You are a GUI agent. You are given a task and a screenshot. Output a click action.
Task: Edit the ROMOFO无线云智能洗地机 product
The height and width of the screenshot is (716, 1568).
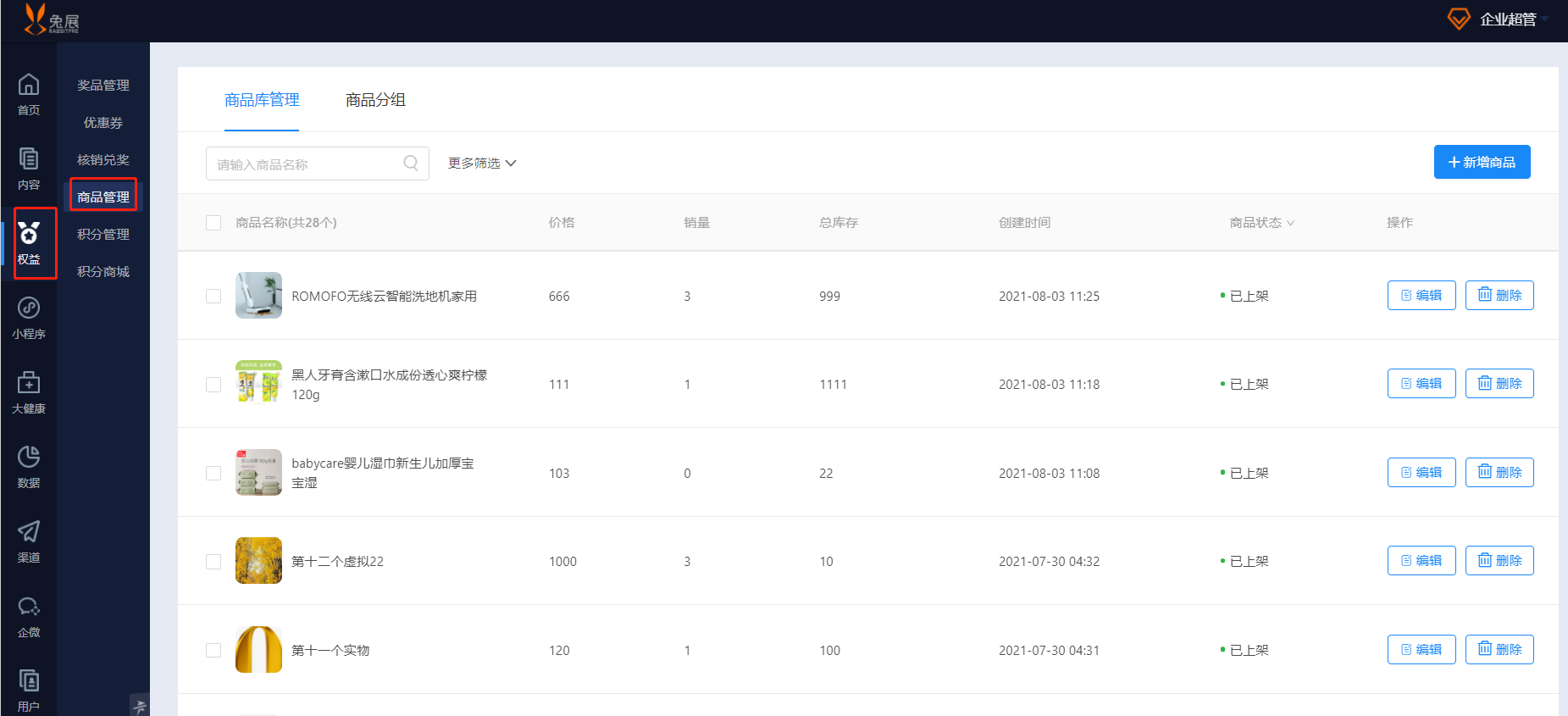pyautogui.click(x=1421, y=295)
